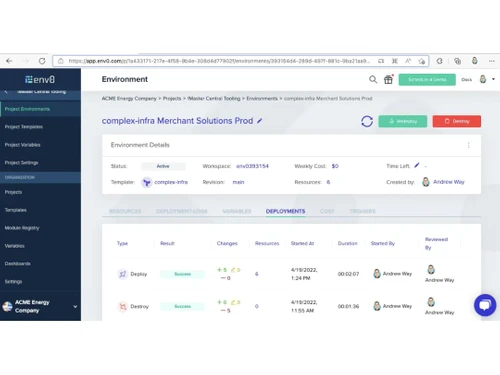Click resources count 6 in Deploy row
The height and width of the screenshot is (375, 500).
point(257,274)
